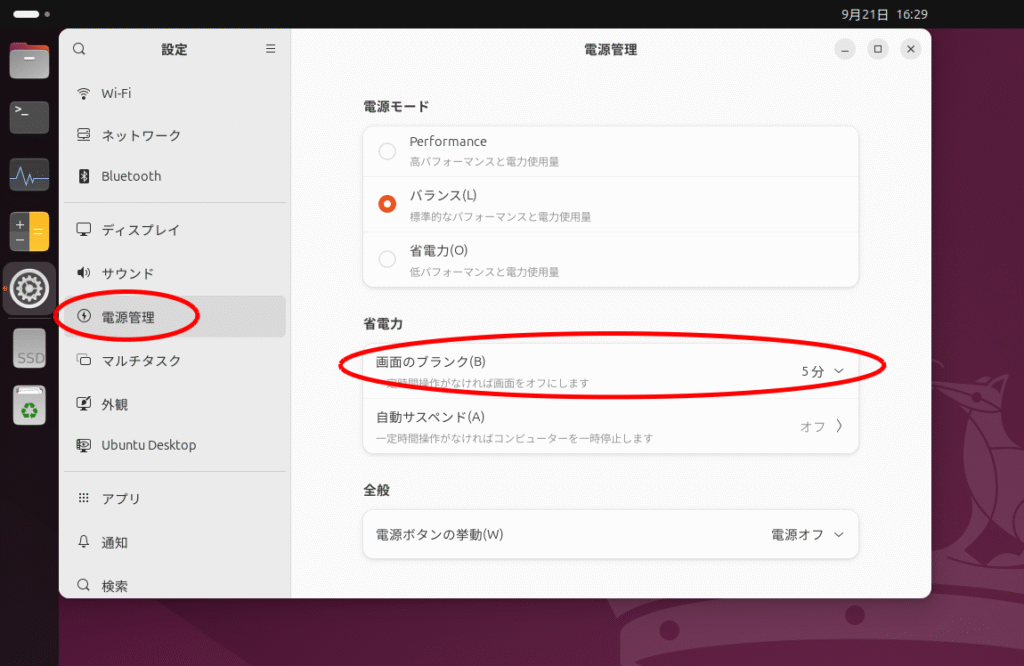Click the Wi-Fi signal icon in sidebar

pyautogui.click(x=84, y=93)
